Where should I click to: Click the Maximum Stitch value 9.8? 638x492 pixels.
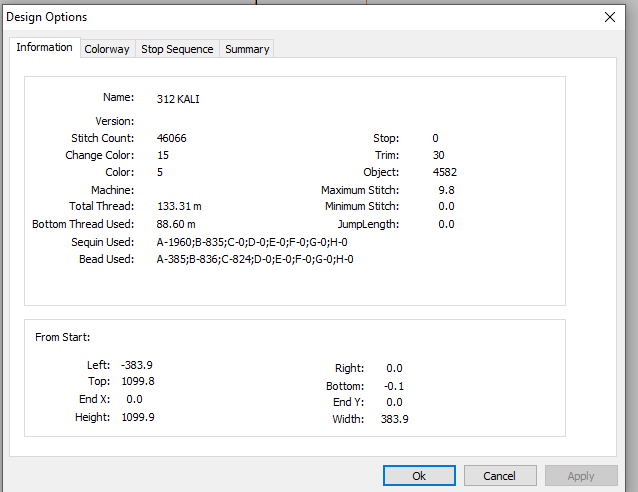point(446,190)
